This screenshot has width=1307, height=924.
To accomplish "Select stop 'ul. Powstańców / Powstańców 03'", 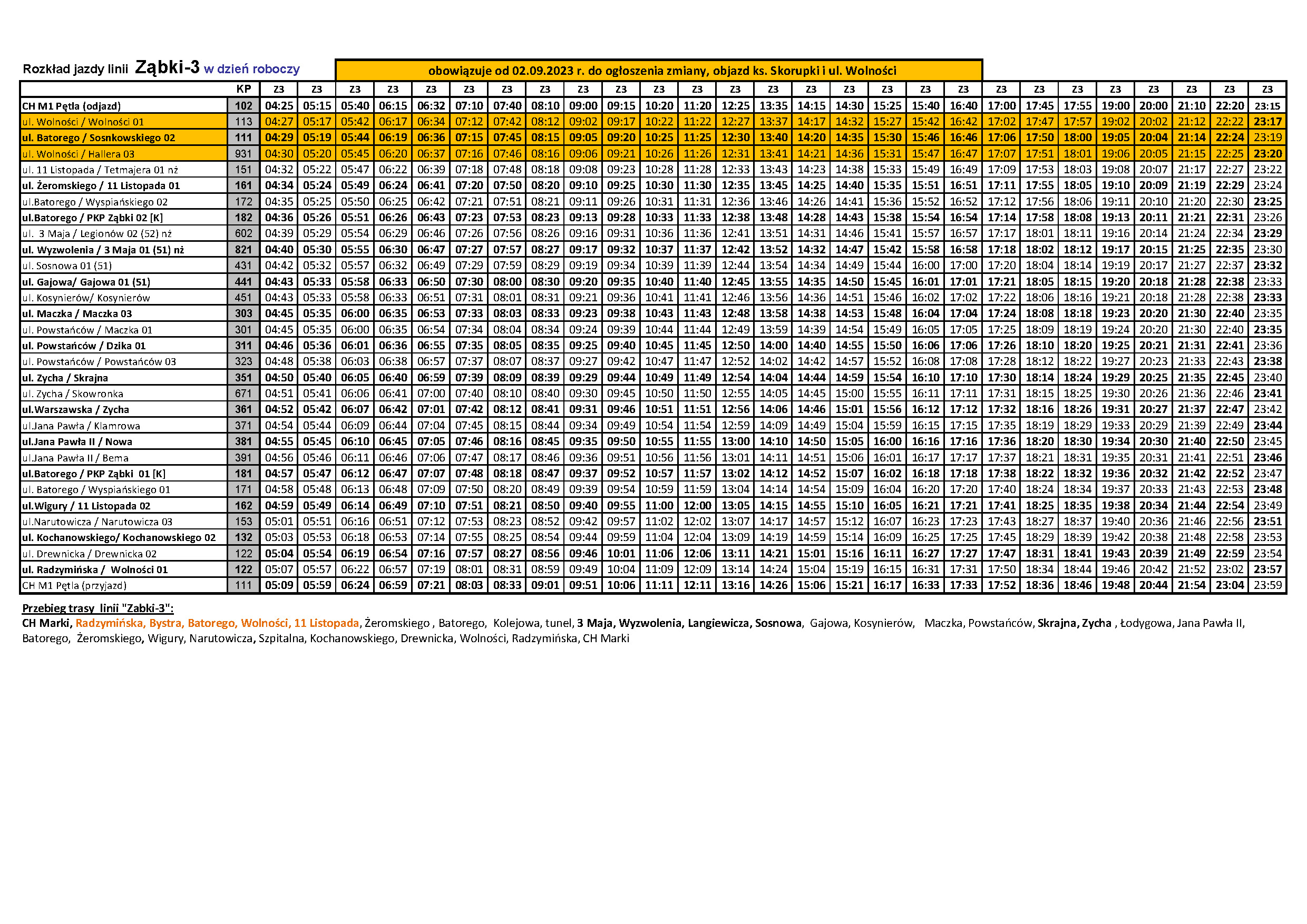I will [x=99, y=362].
